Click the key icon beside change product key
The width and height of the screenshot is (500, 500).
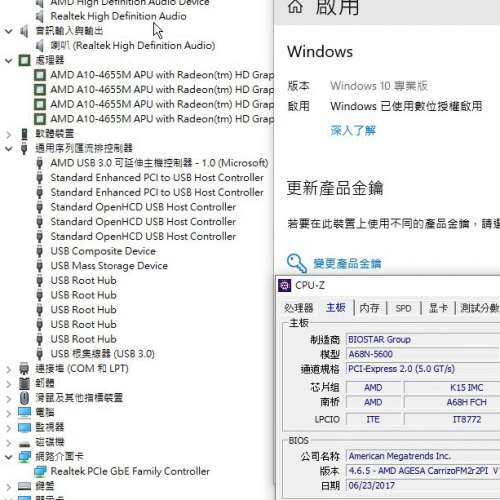[297, 263]
